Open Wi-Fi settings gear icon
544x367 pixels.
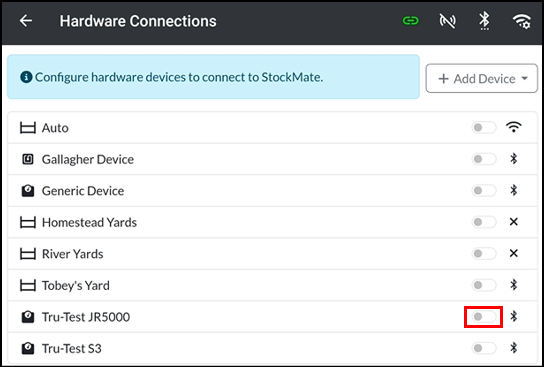(x=522, y=22)
